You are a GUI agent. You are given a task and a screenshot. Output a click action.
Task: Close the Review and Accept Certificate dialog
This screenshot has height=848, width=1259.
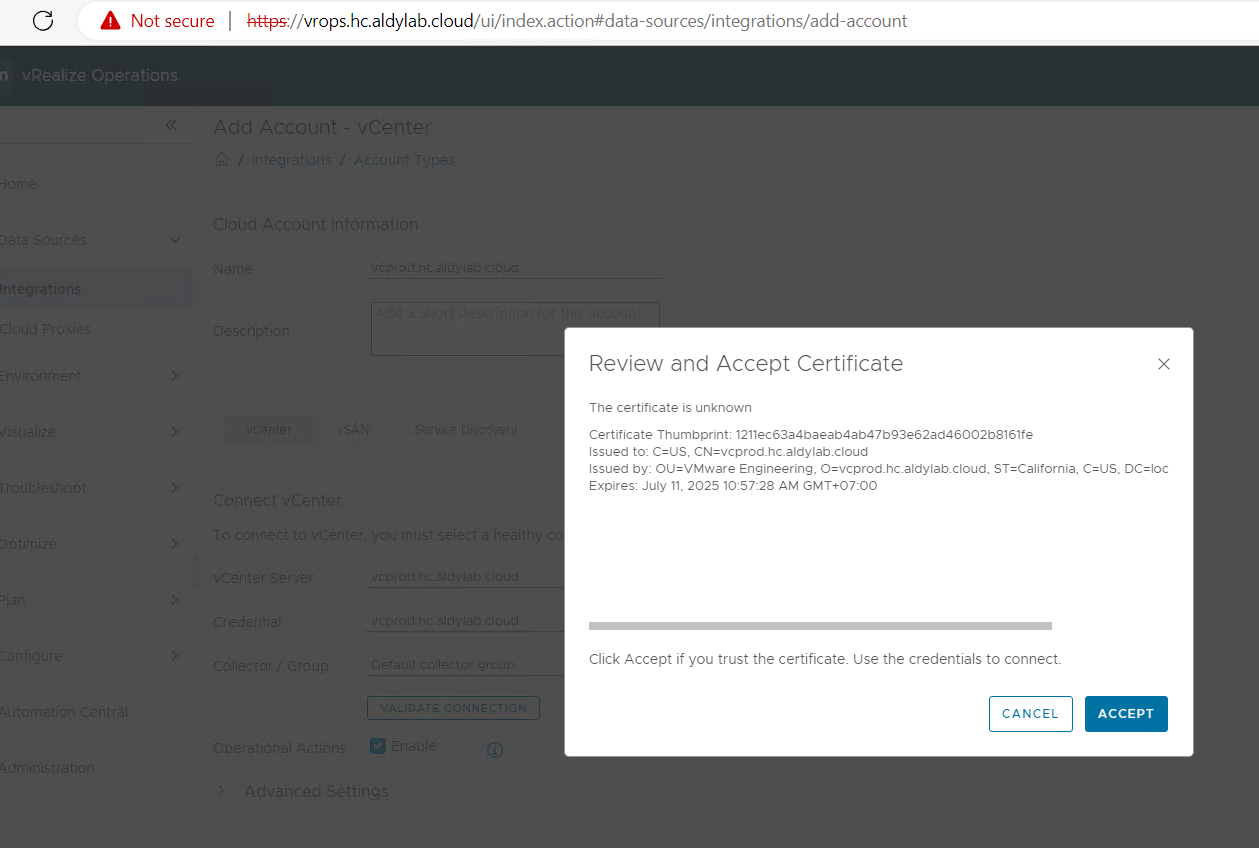1163,364
